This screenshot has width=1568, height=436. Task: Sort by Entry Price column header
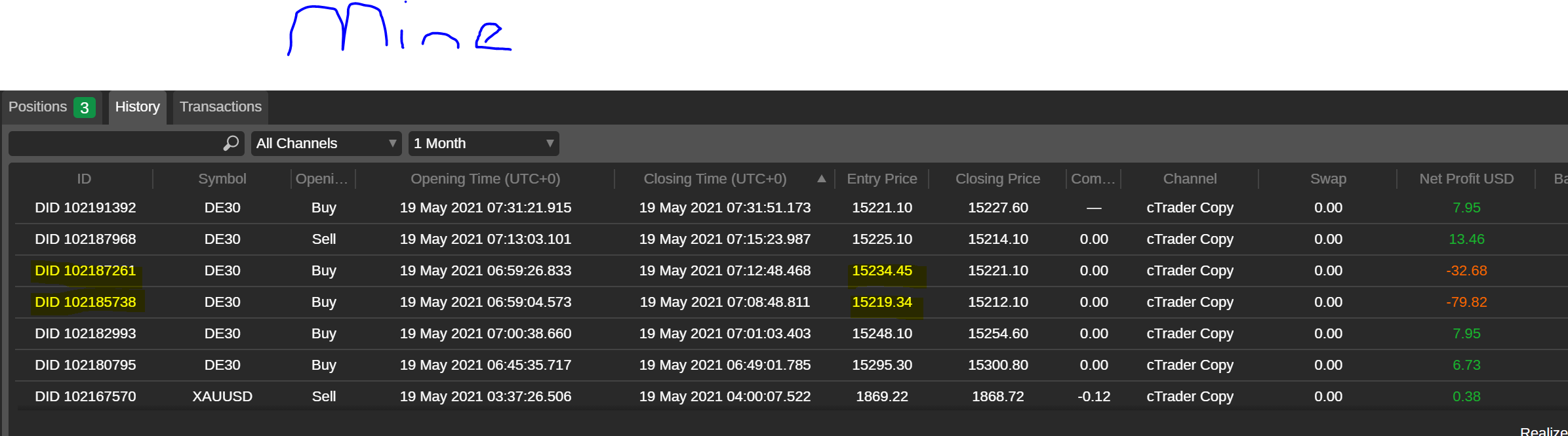[x=881, y=178]
